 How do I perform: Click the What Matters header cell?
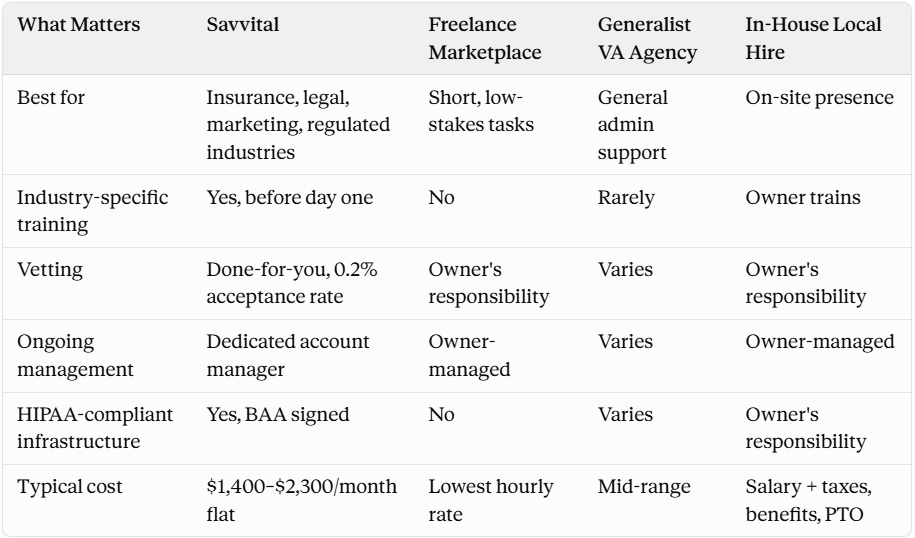79,25
